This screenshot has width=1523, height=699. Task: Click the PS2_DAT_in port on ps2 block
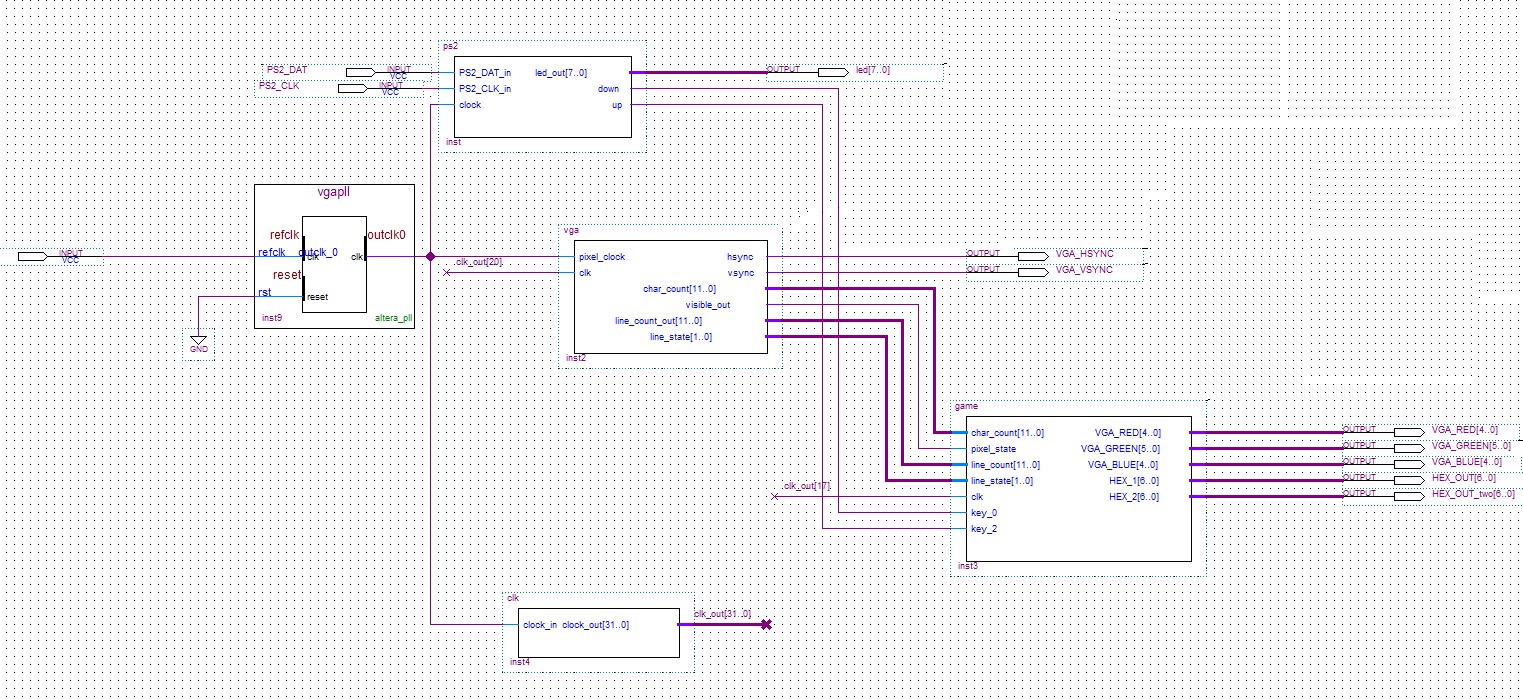coord(485,73)
